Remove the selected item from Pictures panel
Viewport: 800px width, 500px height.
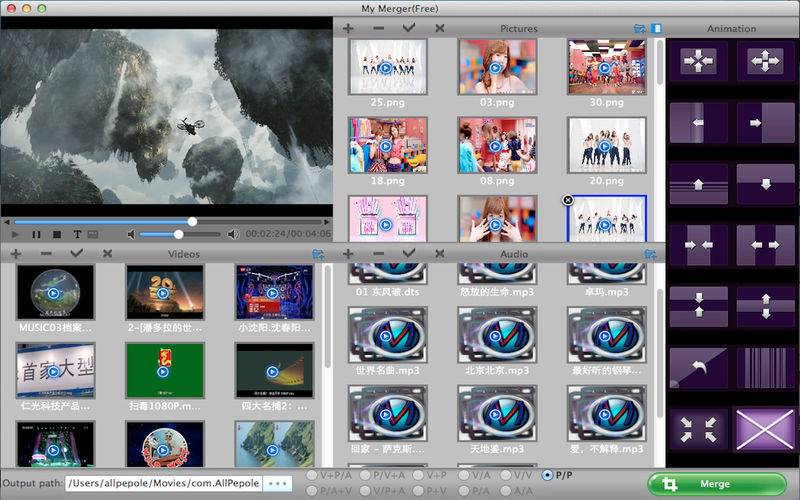379,28
